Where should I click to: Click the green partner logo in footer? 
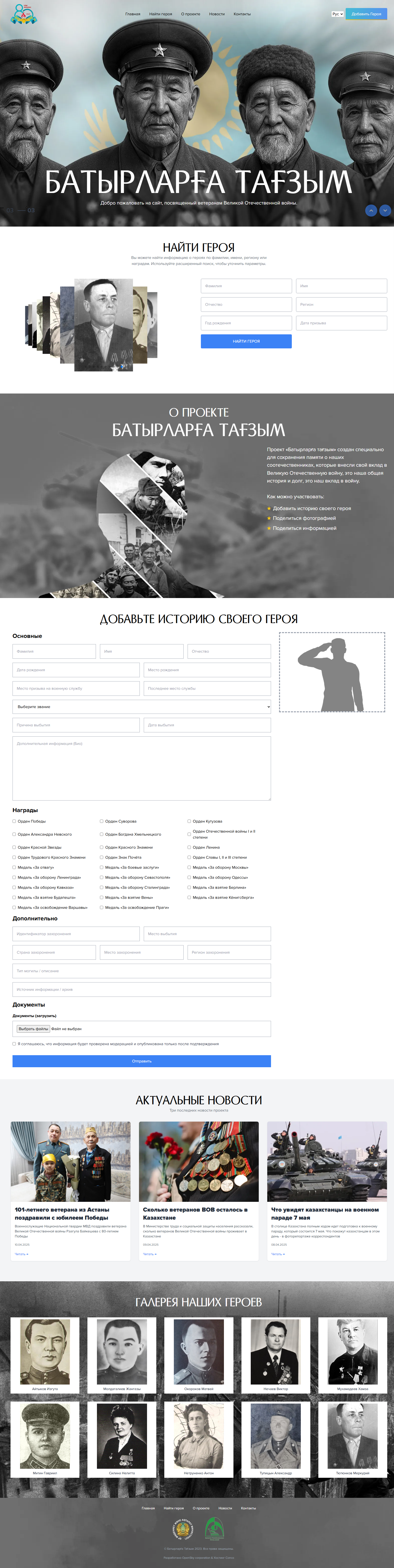click(x=213, y=1528)
